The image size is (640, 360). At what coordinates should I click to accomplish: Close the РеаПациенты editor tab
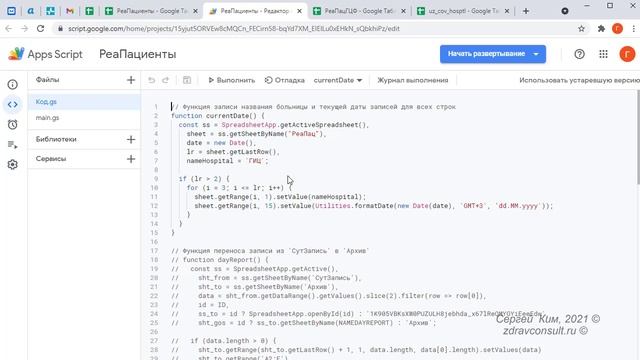(299, 11)
